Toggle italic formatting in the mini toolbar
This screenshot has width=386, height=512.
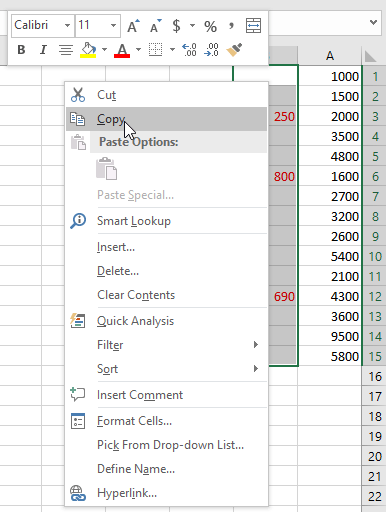(43, 50)
